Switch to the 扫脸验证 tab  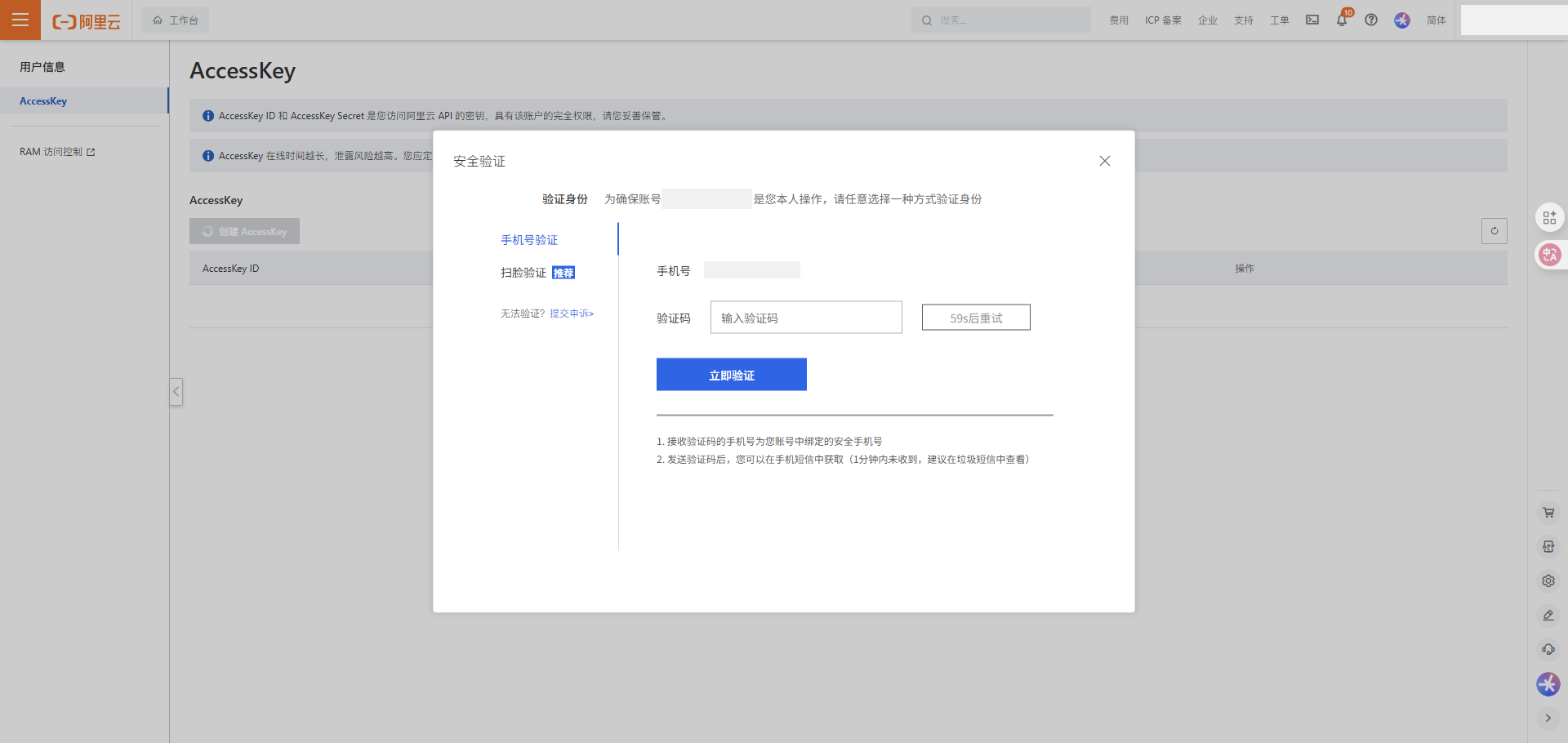tap(523, 273)
